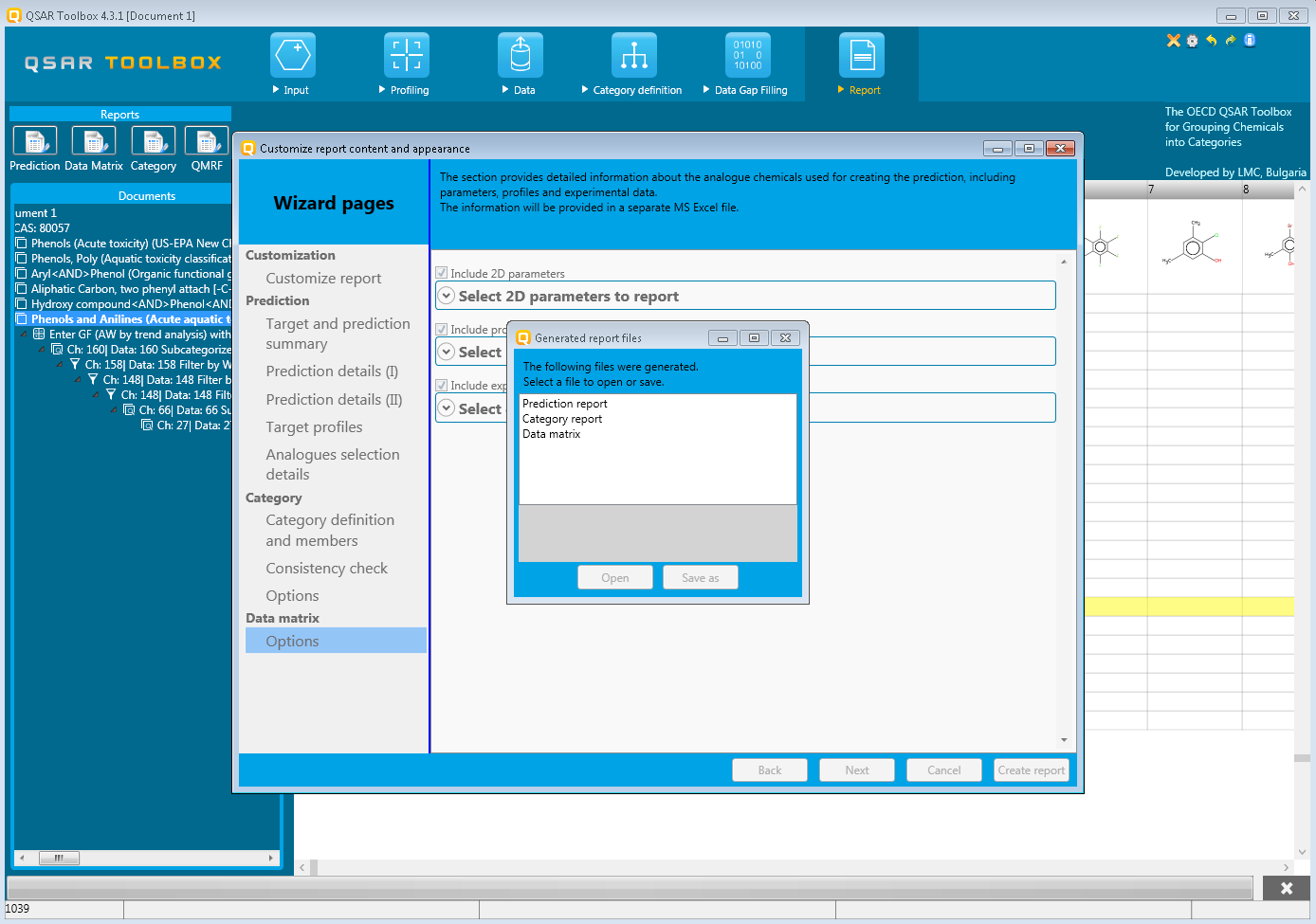
Task: Select the Category definition stage icon
Action: [634, 56]
